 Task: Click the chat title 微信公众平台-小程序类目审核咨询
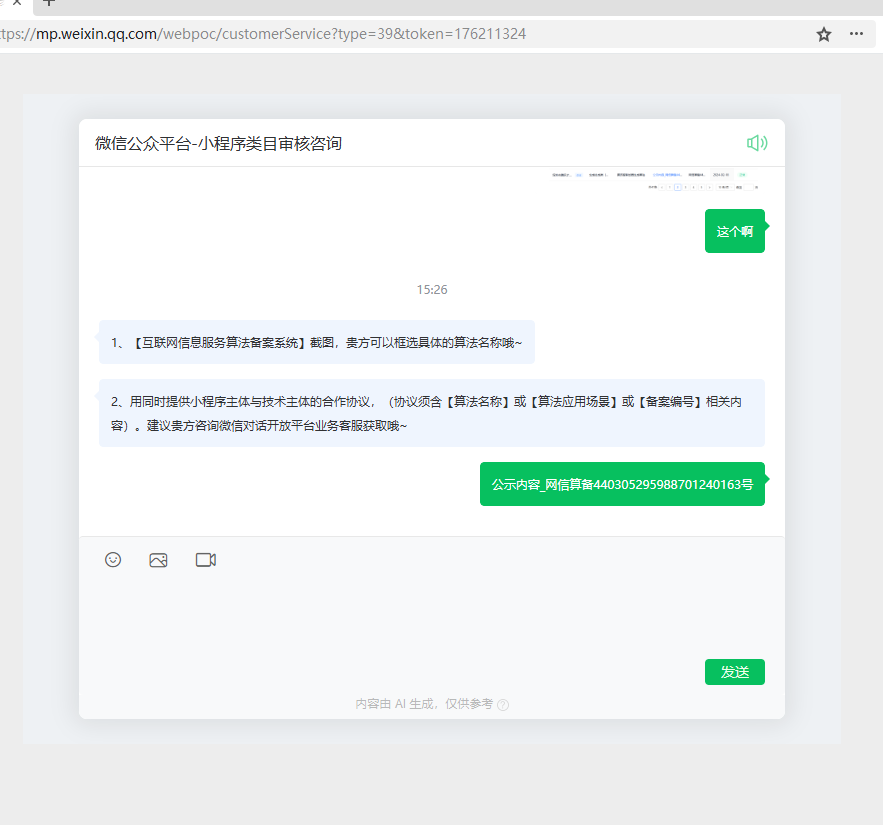[218, 144]
